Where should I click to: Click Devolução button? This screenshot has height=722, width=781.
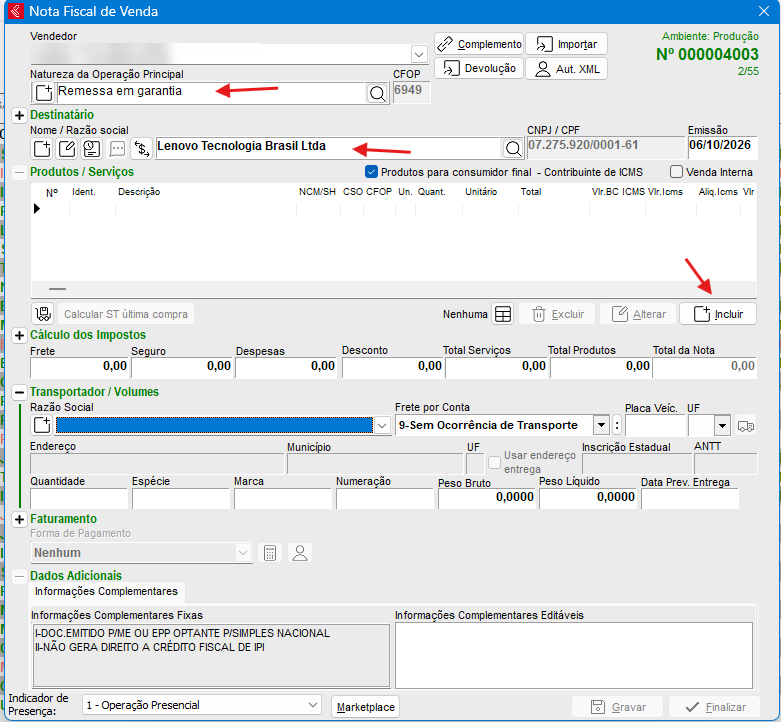(x=479, y=68)
